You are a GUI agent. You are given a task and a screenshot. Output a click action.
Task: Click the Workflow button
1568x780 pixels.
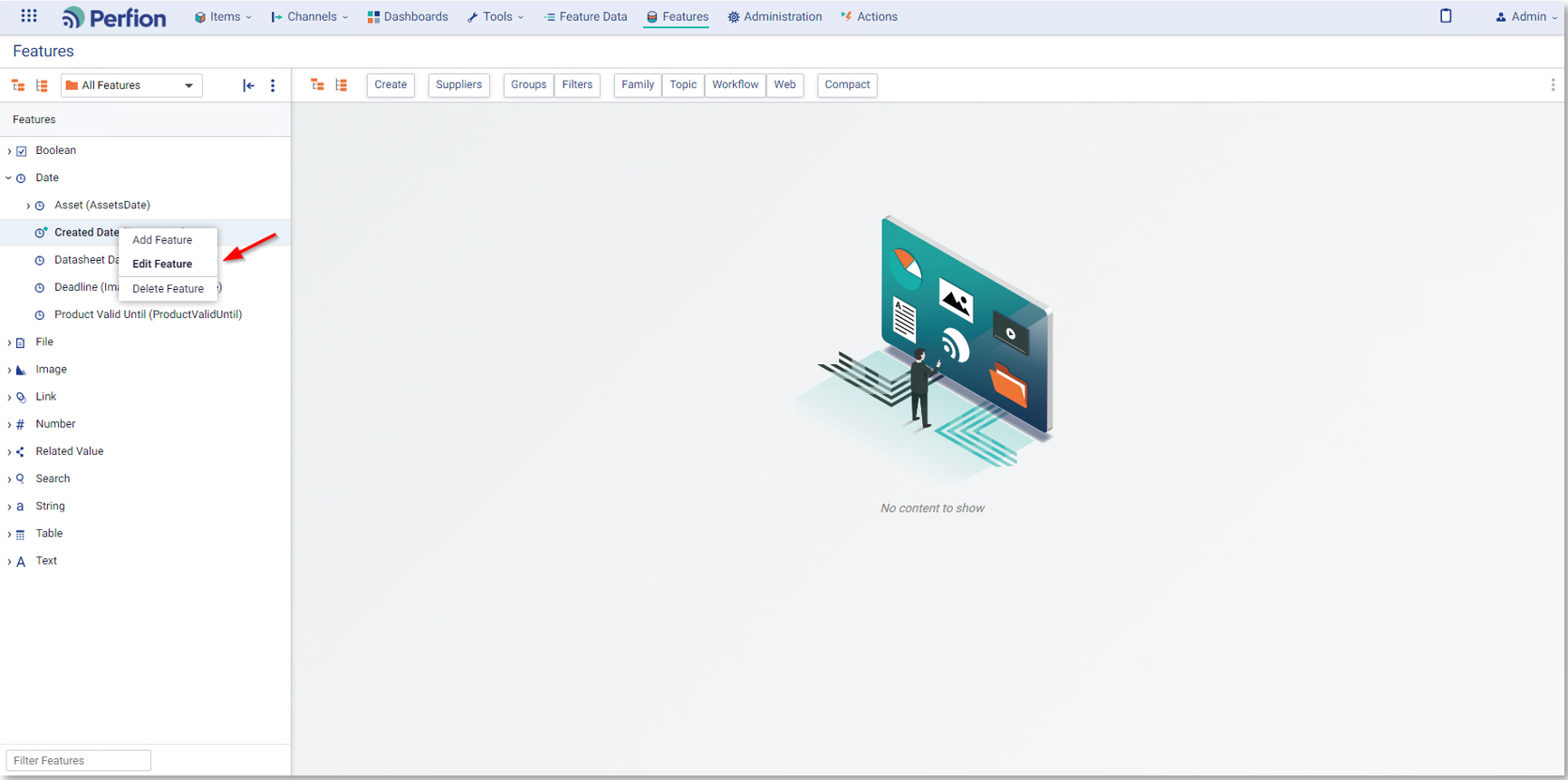(736, 85)
